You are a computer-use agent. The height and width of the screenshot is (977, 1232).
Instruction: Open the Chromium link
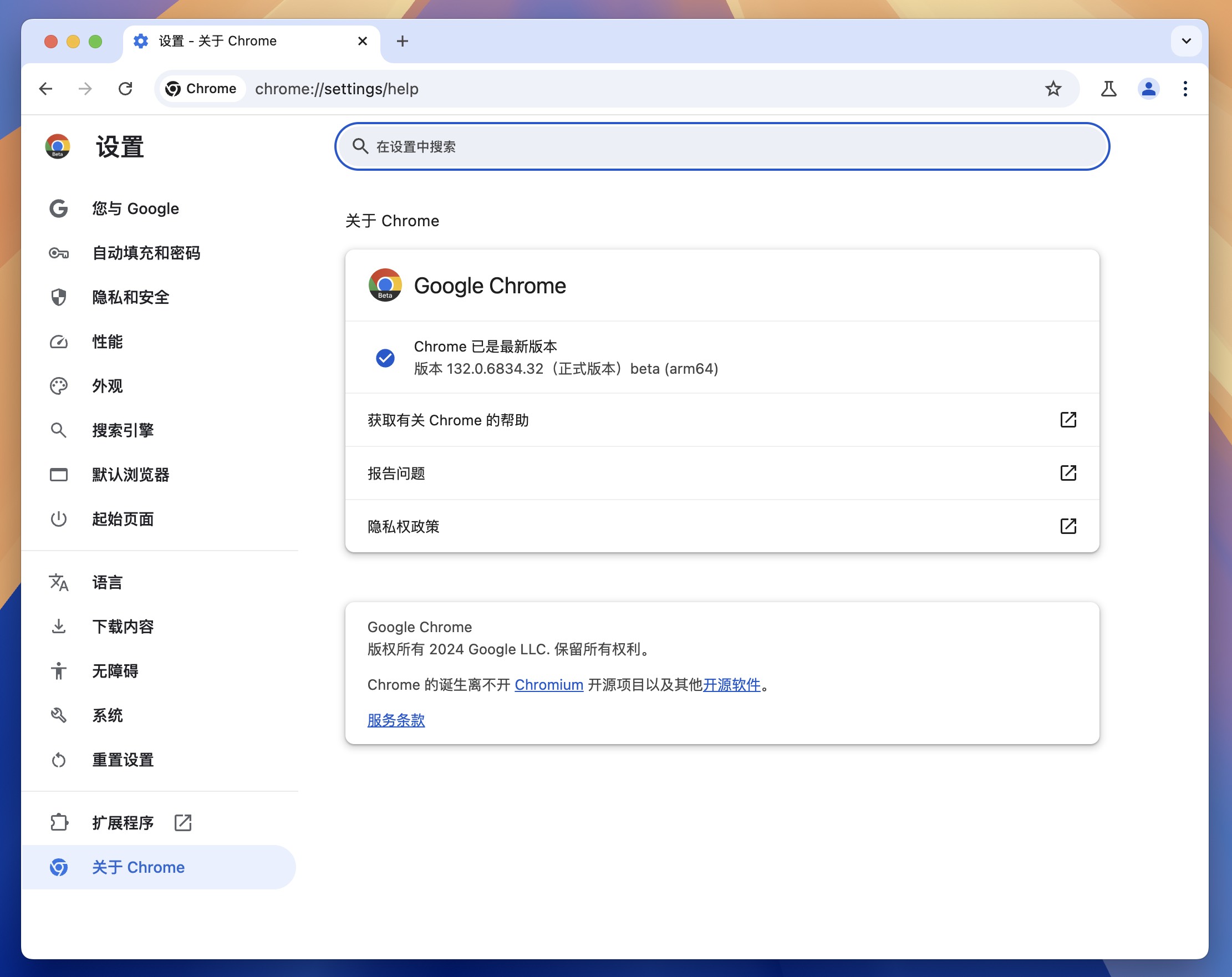(548, 684)
